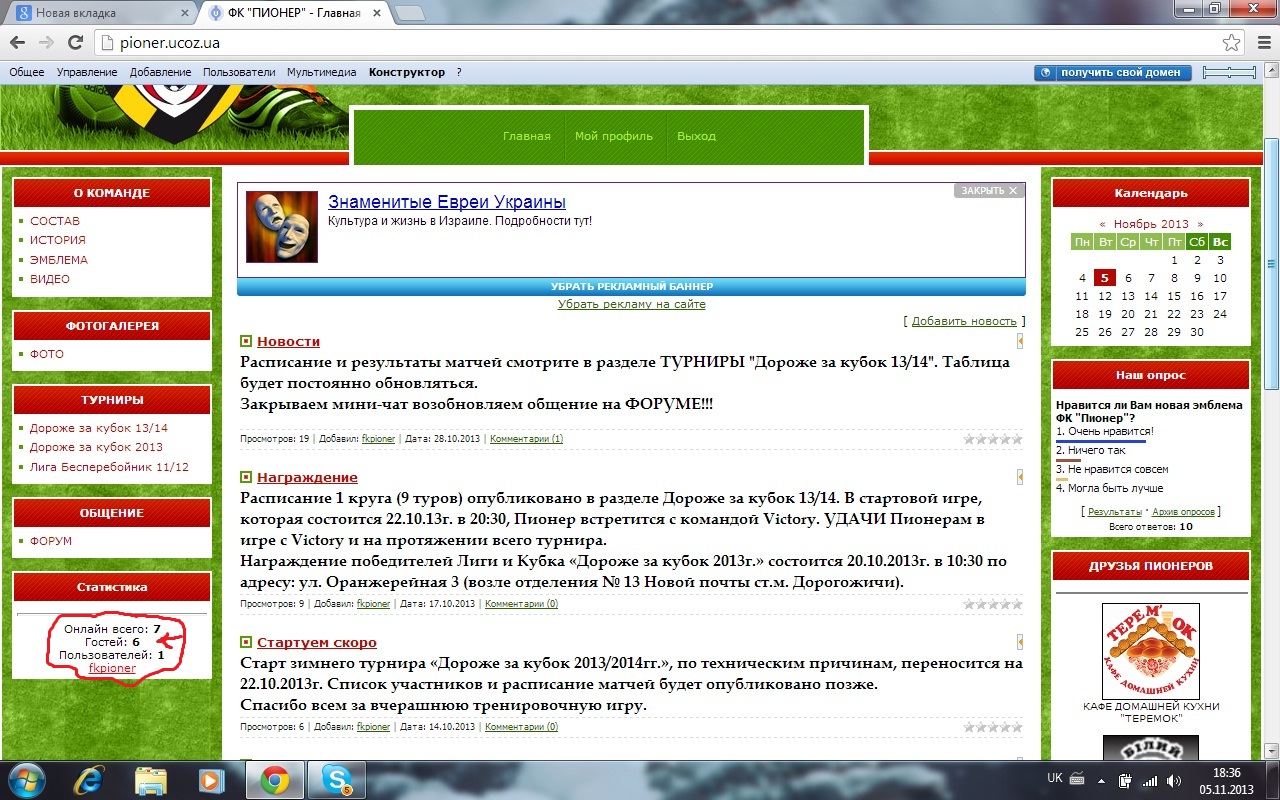Click the power plug tray icon
The height and width of the screenshot is (800, 1280).
[x=1125, y=780]
